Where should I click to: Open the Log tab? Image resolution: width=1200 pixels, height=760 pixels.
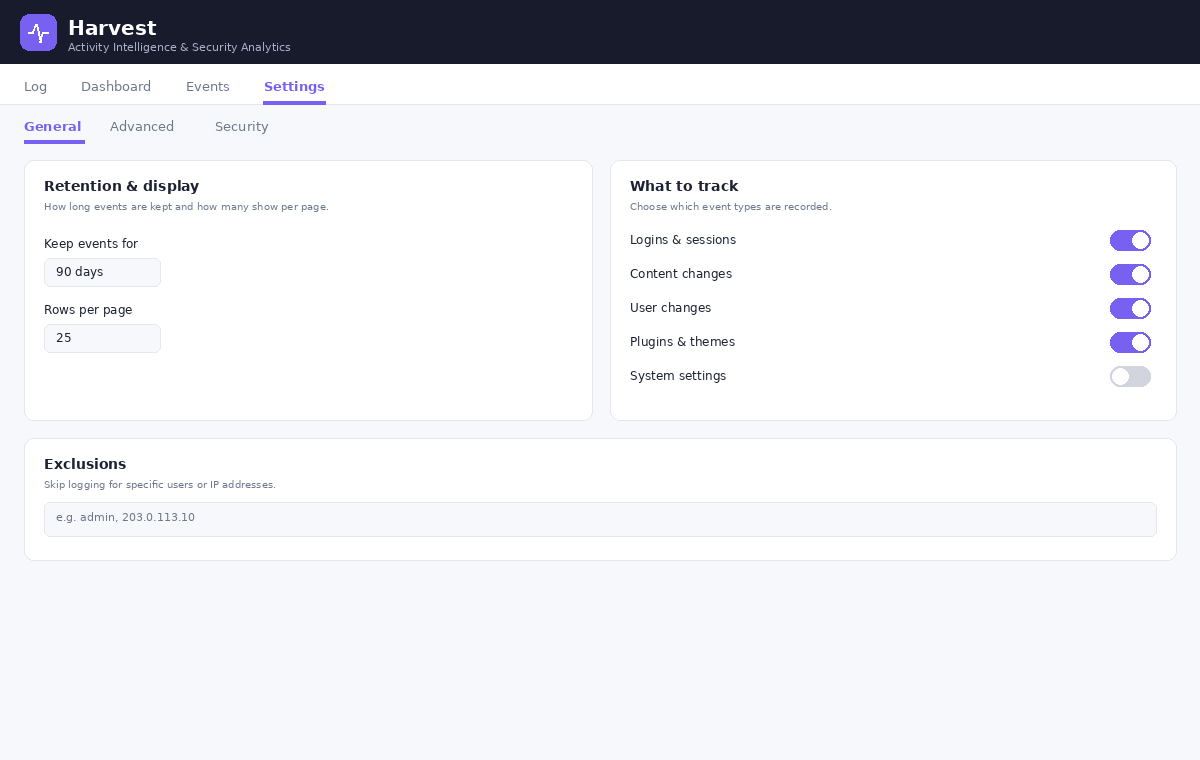[35, 87]
